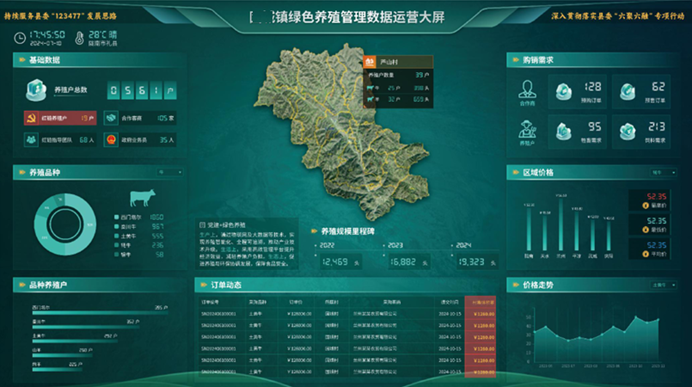Click the orange village icon on map tooltip

(x=369, y=62)
